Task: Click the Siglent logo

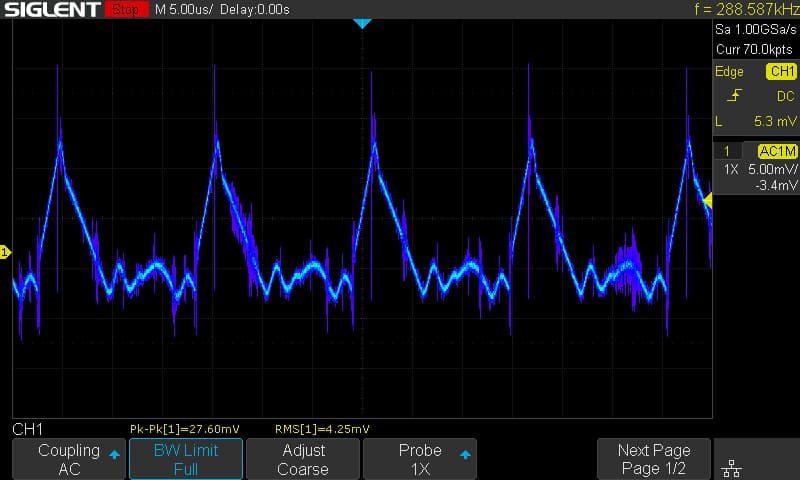Action: (x=52, y=9)
